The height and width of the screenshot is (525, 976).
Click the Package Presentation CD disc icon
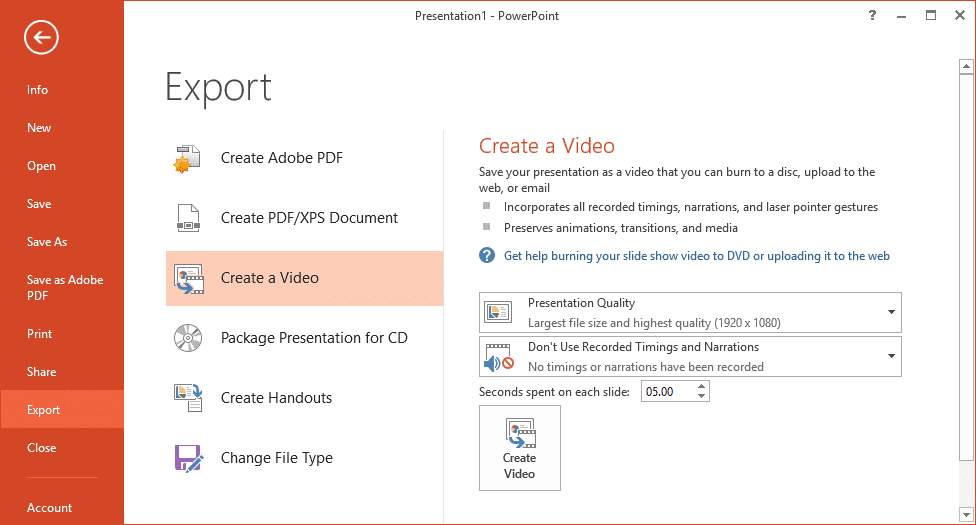pyautogui.click(x=188, y=338)
